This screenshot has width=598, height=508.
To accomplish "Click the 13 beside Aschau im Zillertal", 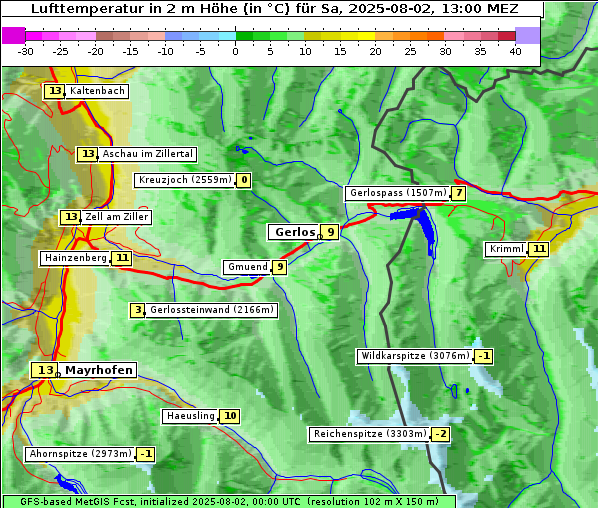I will tap(88, 154).
